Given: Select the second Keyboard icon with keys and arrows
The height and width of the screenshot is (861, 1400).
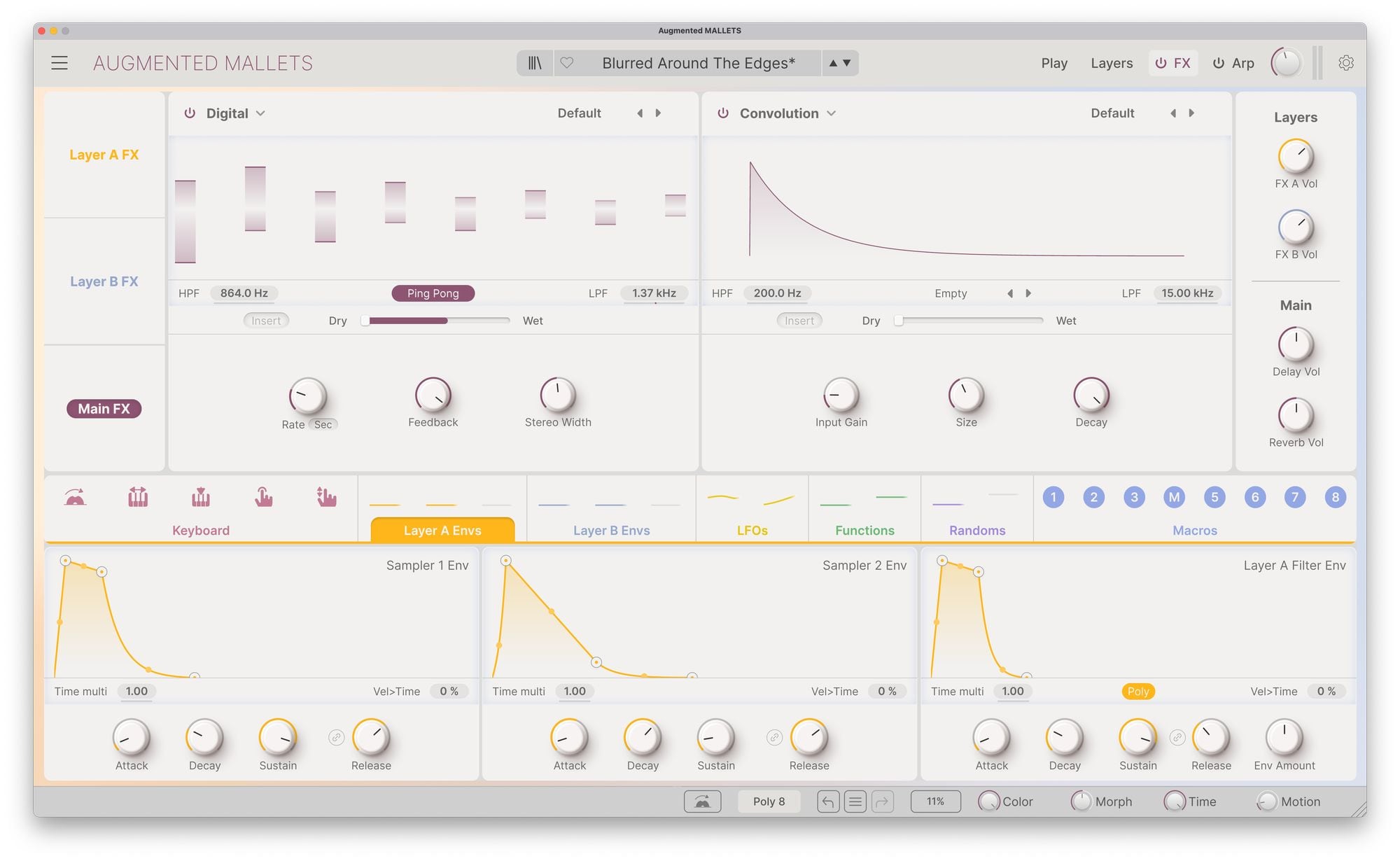Looking at the screenshot, I should pos(138,497).
